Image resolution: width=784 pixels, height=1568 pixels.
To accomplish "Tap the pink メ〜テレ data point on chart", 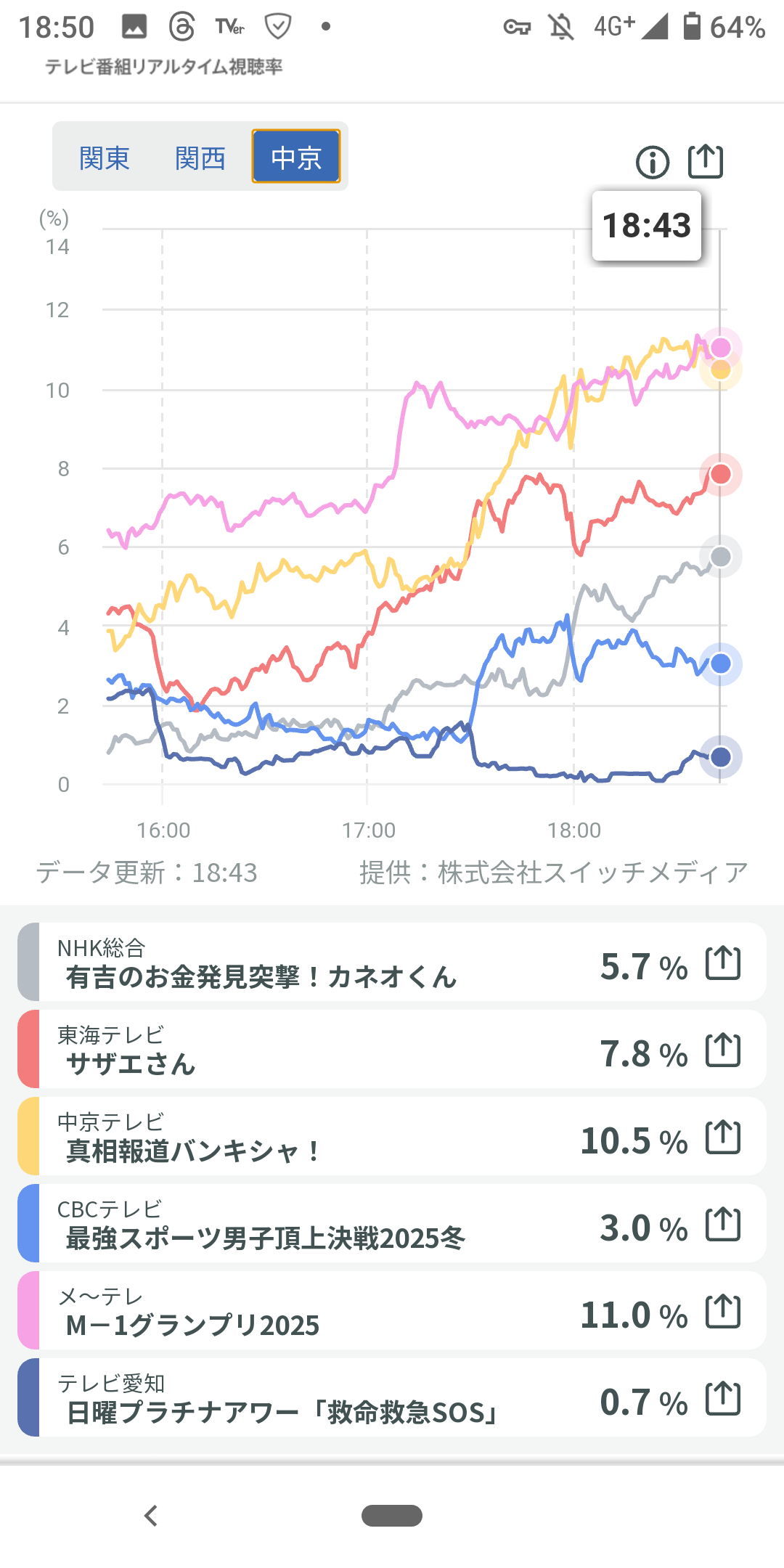I will pos(721,348).
